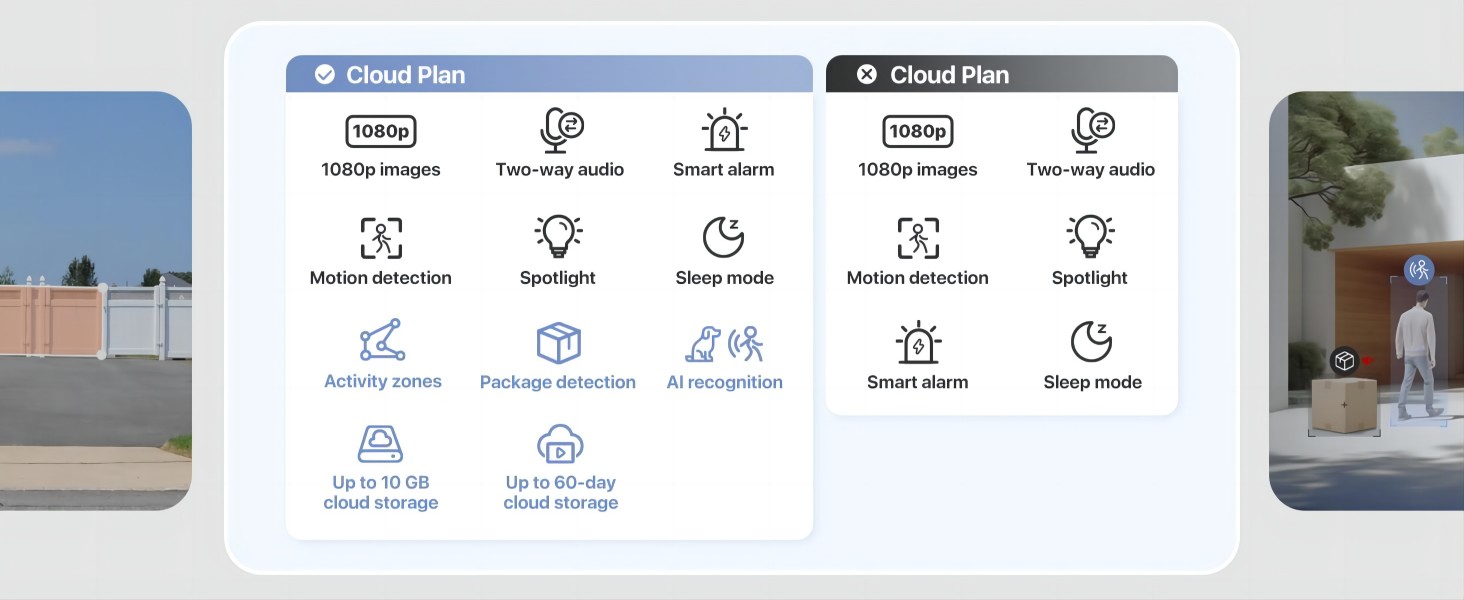Click the Package detection box icon
1464x600 pixels.
point(558,343)
